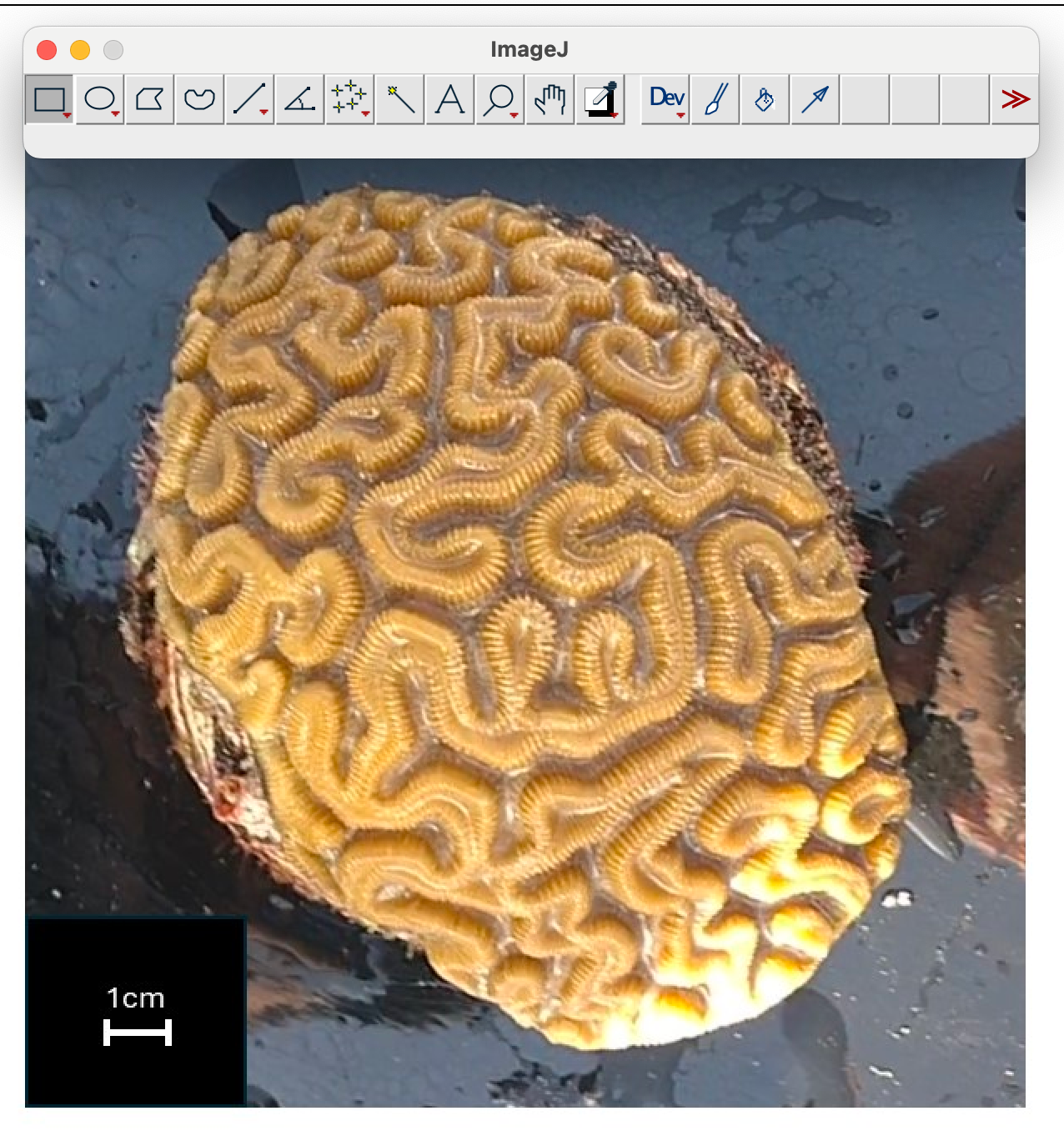Image resolution: width=1064 pixels, height=1131 pixels.
Task: Select the Wand tracing tool
Action: pyautogui.click(x=399, y=98)
